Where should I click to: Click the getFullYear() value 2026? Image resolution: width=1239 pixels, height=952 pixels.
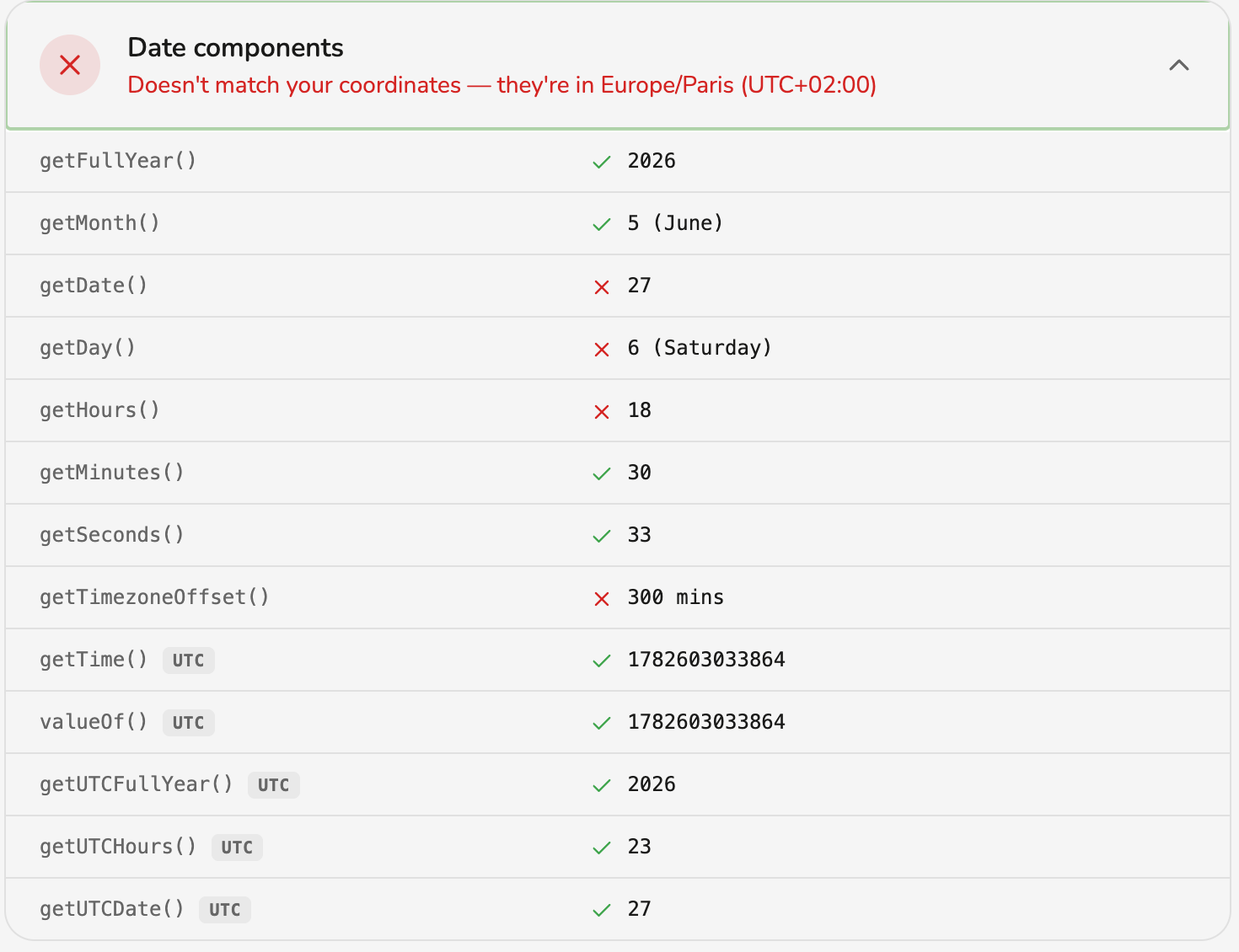click(652, 161)
